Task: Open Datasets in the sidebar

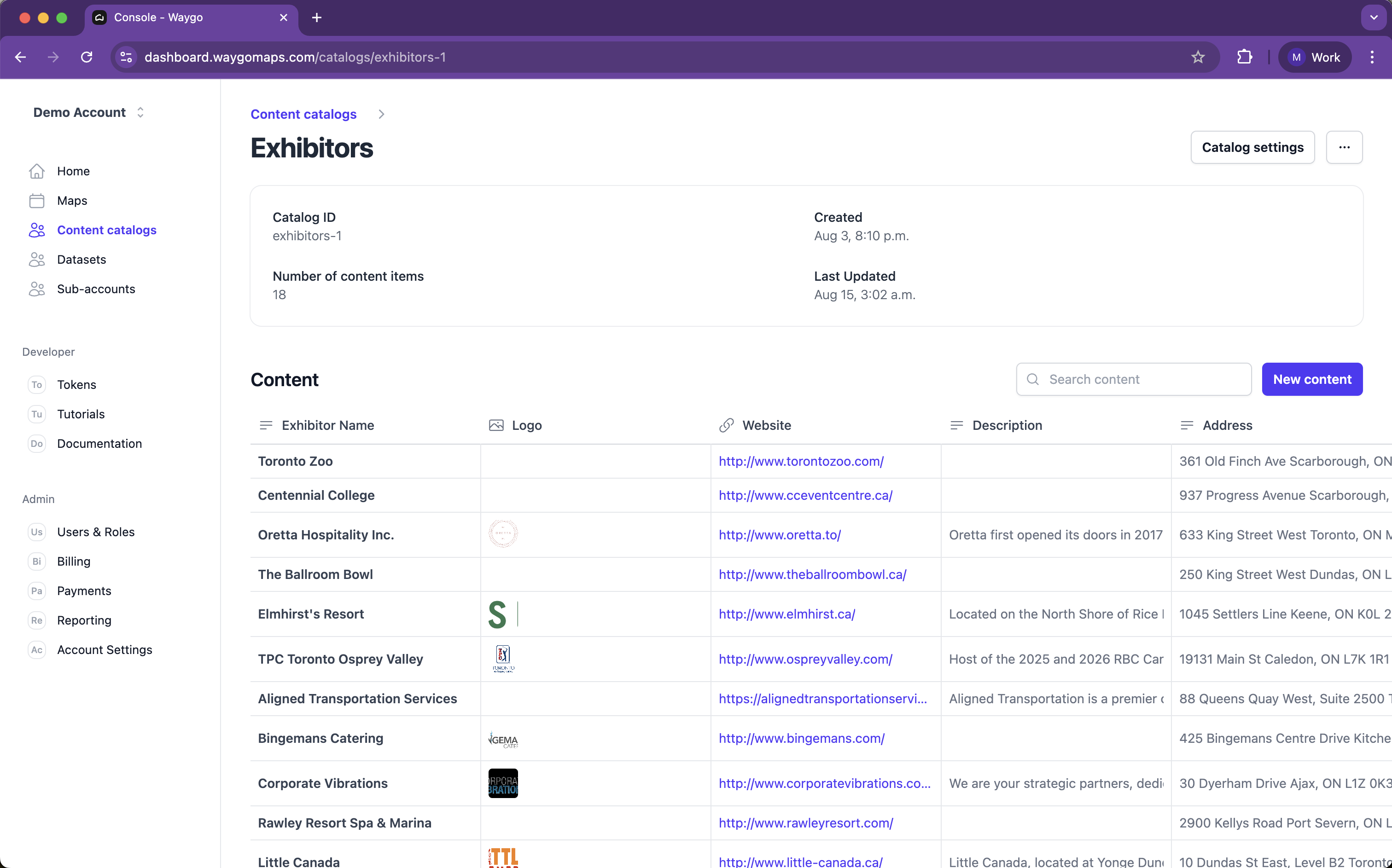Action: coord(82,260)
